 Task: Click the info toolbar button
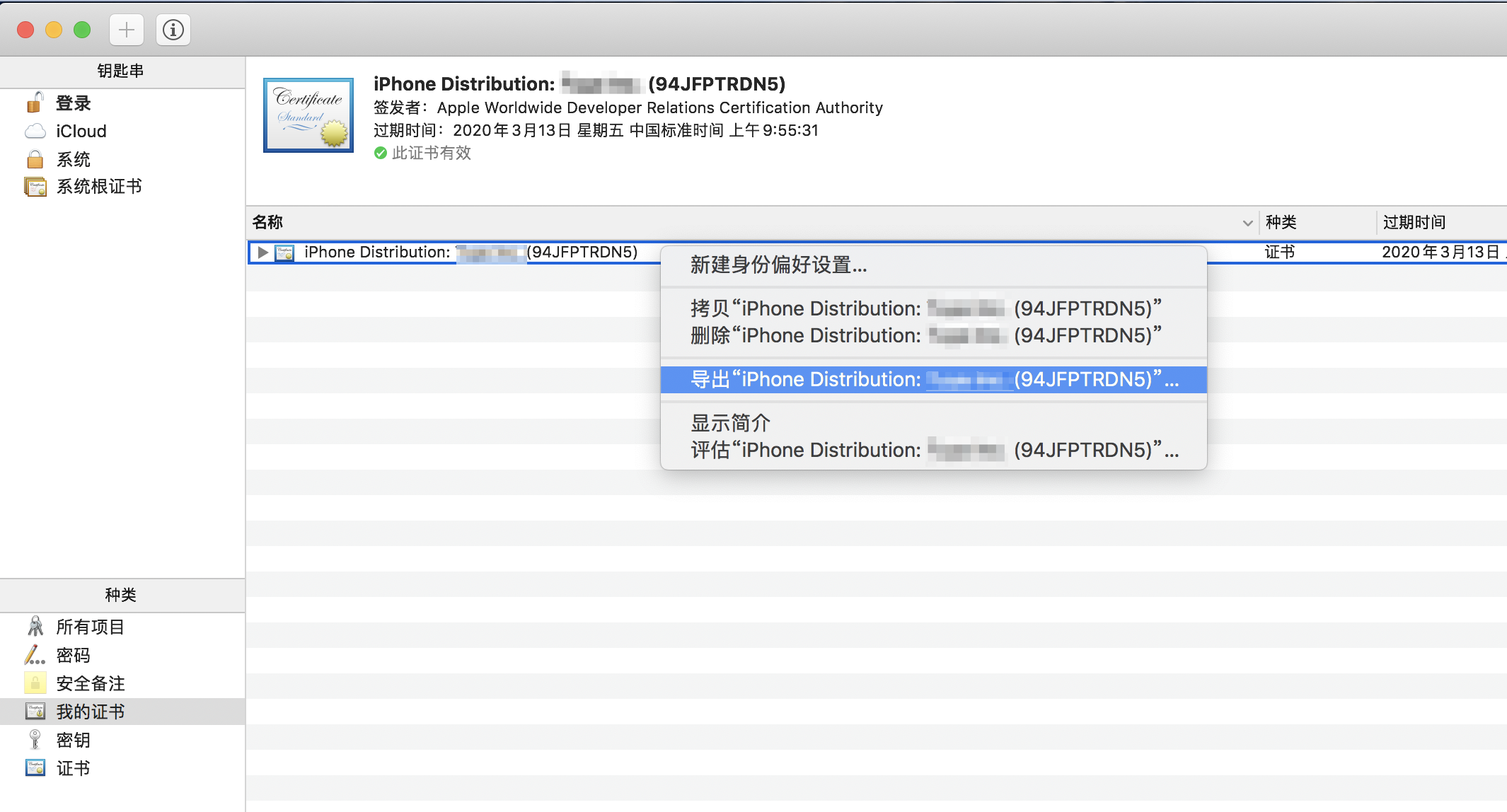point(173,30)
